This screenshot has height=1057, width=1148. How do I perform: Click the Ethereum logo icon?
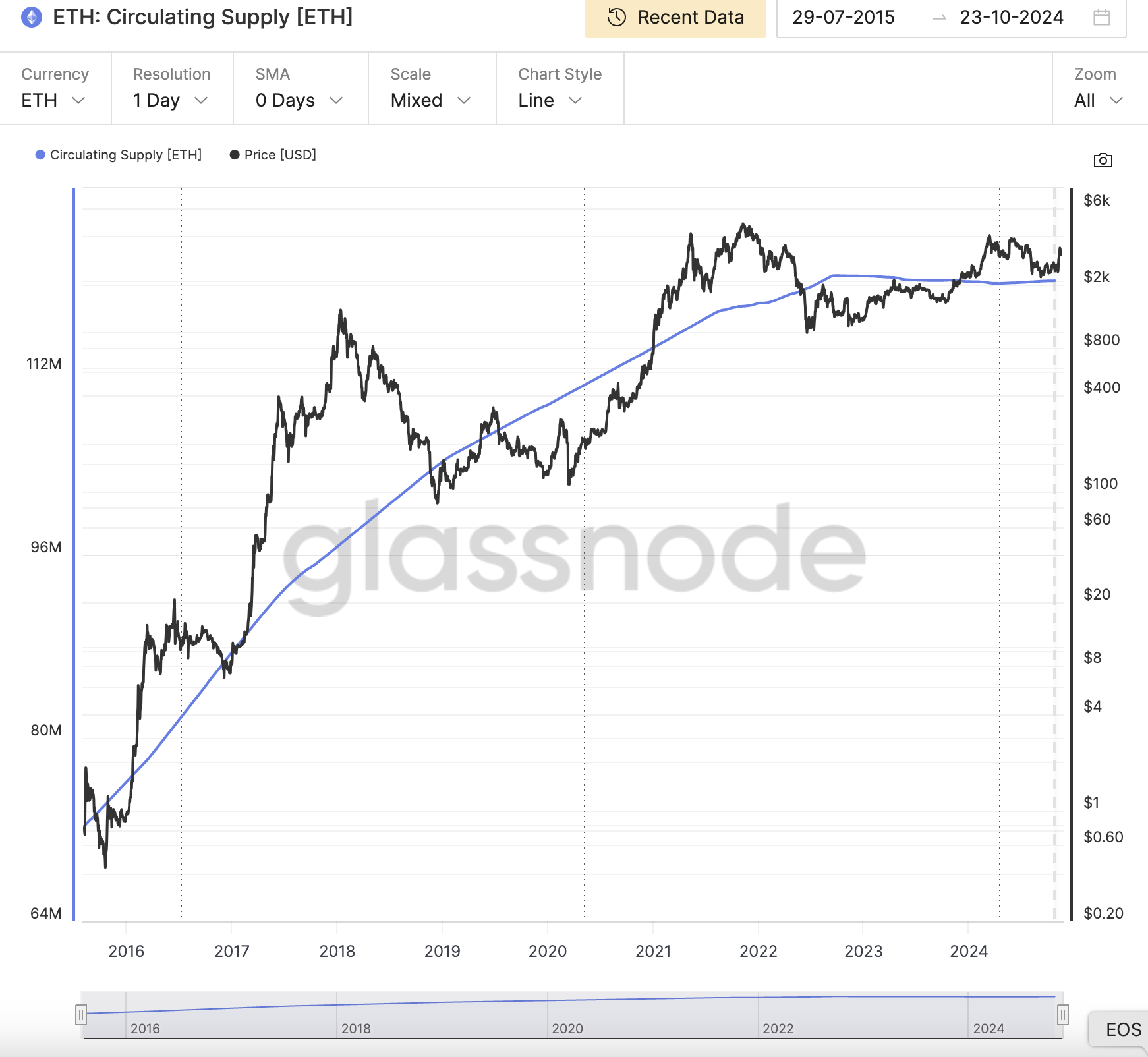pos(32,17)
